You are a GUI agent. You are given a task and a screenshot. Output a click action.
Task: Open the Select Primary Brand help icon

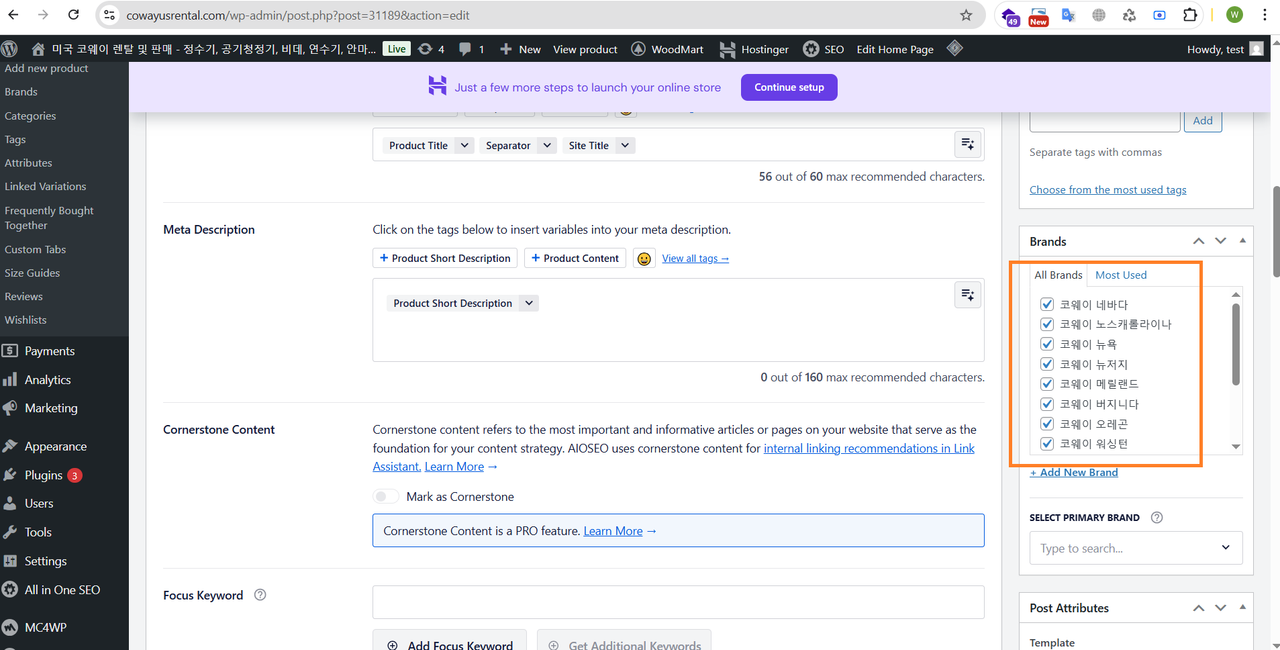pos(1157,518)
